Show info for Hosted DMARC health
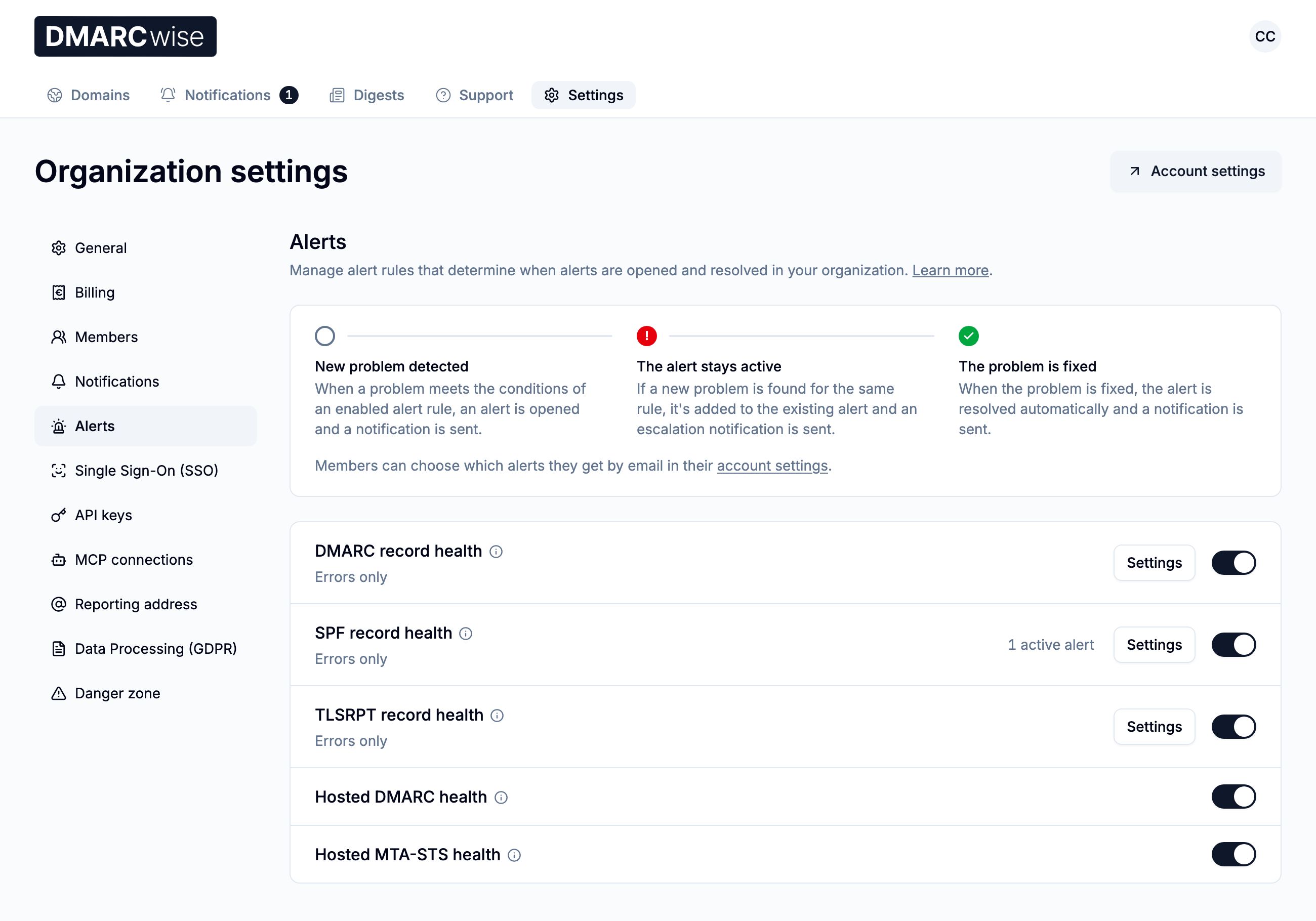The width and height of the screenshot is (1316, 921). point(501,797)
